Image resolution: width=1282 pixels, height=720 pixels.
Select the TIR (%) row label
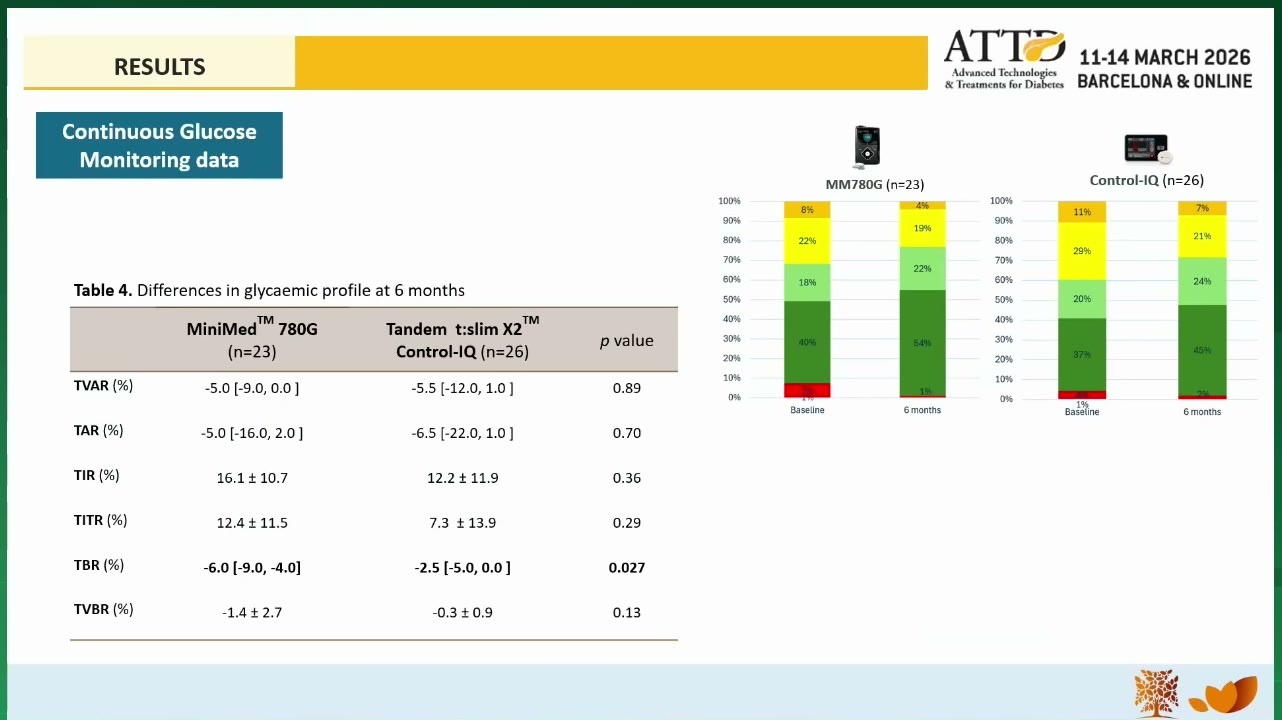96,475
